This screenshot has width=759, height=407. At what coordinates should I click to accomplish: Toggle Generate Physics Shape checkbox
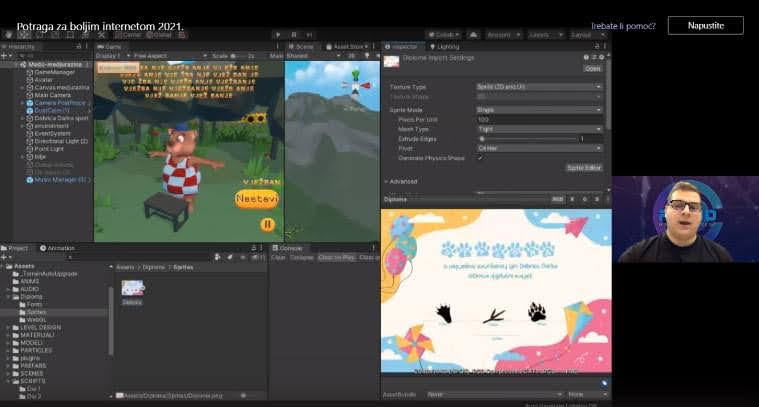click(x=480, y=158)
